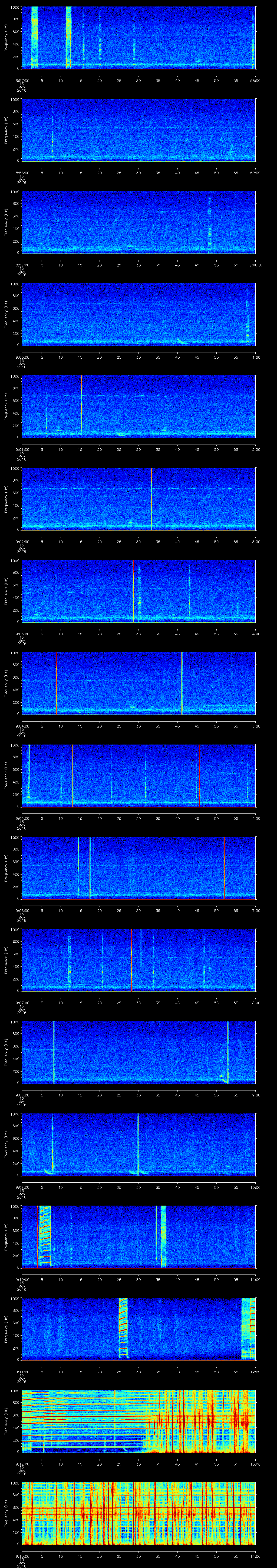
Task: Click Frequency (Hz) axis label of 8:57:00 panel
Action: [x=6, y=38]
